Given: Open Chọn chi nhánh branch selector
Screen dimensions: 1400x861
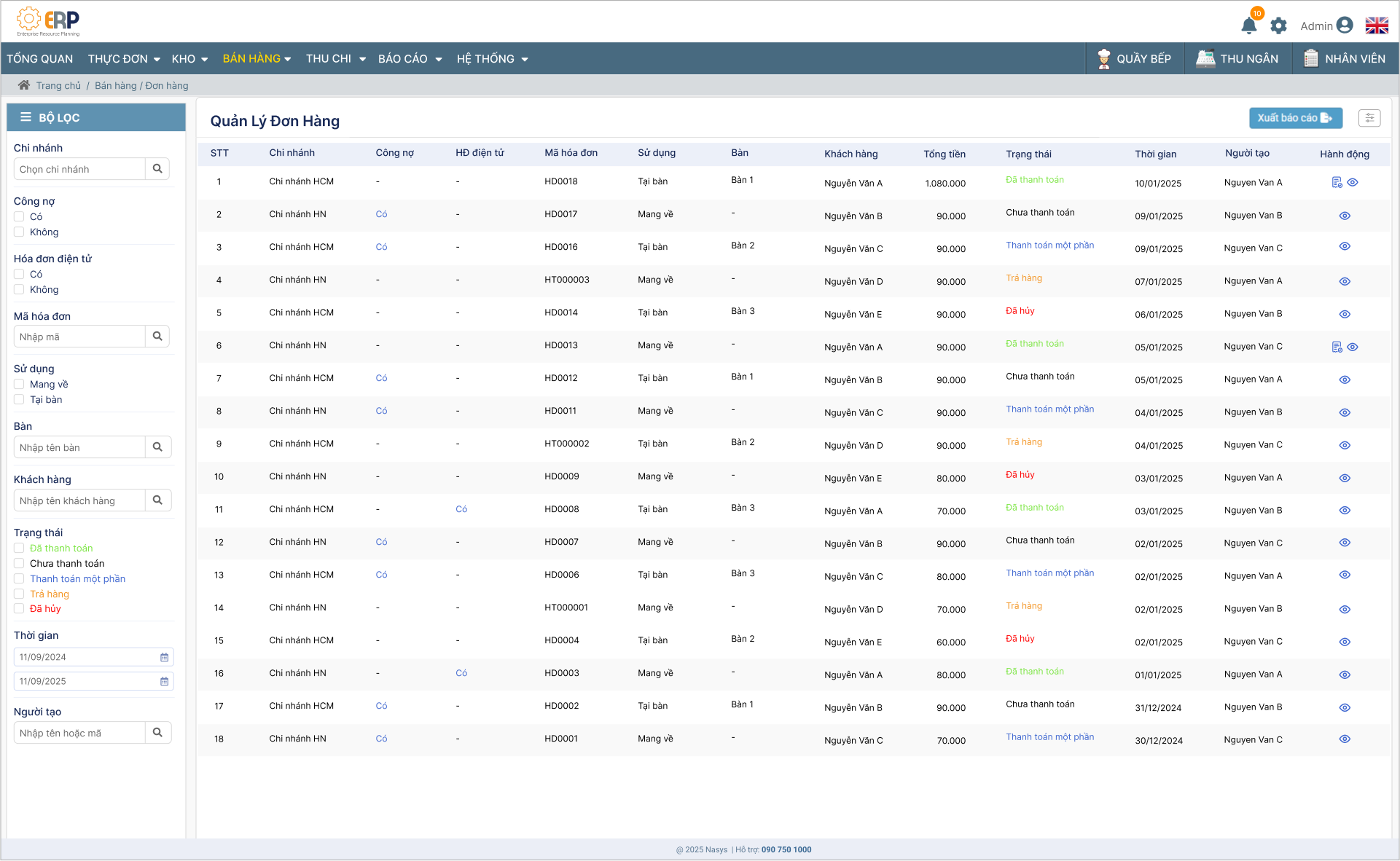Looking at the screenshot, I should coord(79,169).
